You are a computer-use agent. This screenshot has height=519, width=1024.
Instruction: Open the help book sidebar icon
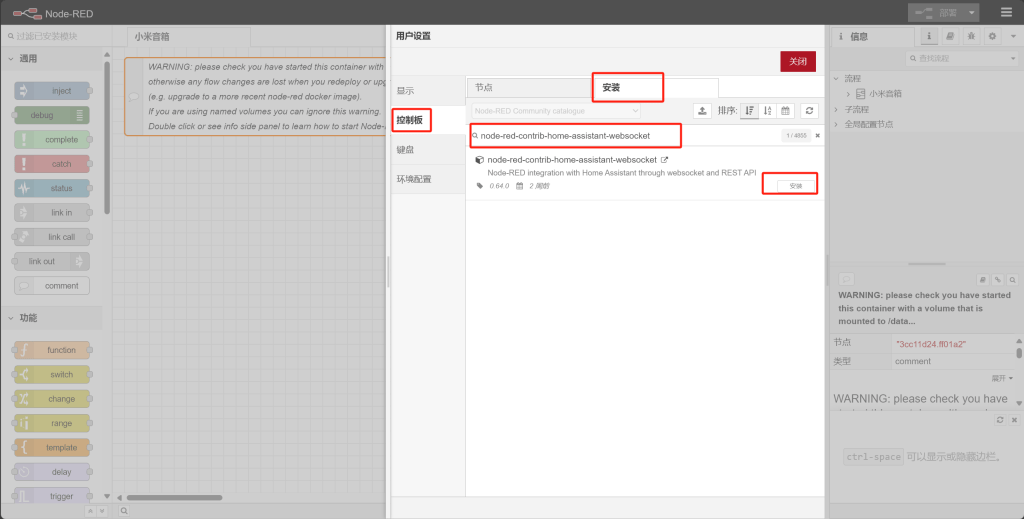tap(950, 37)
